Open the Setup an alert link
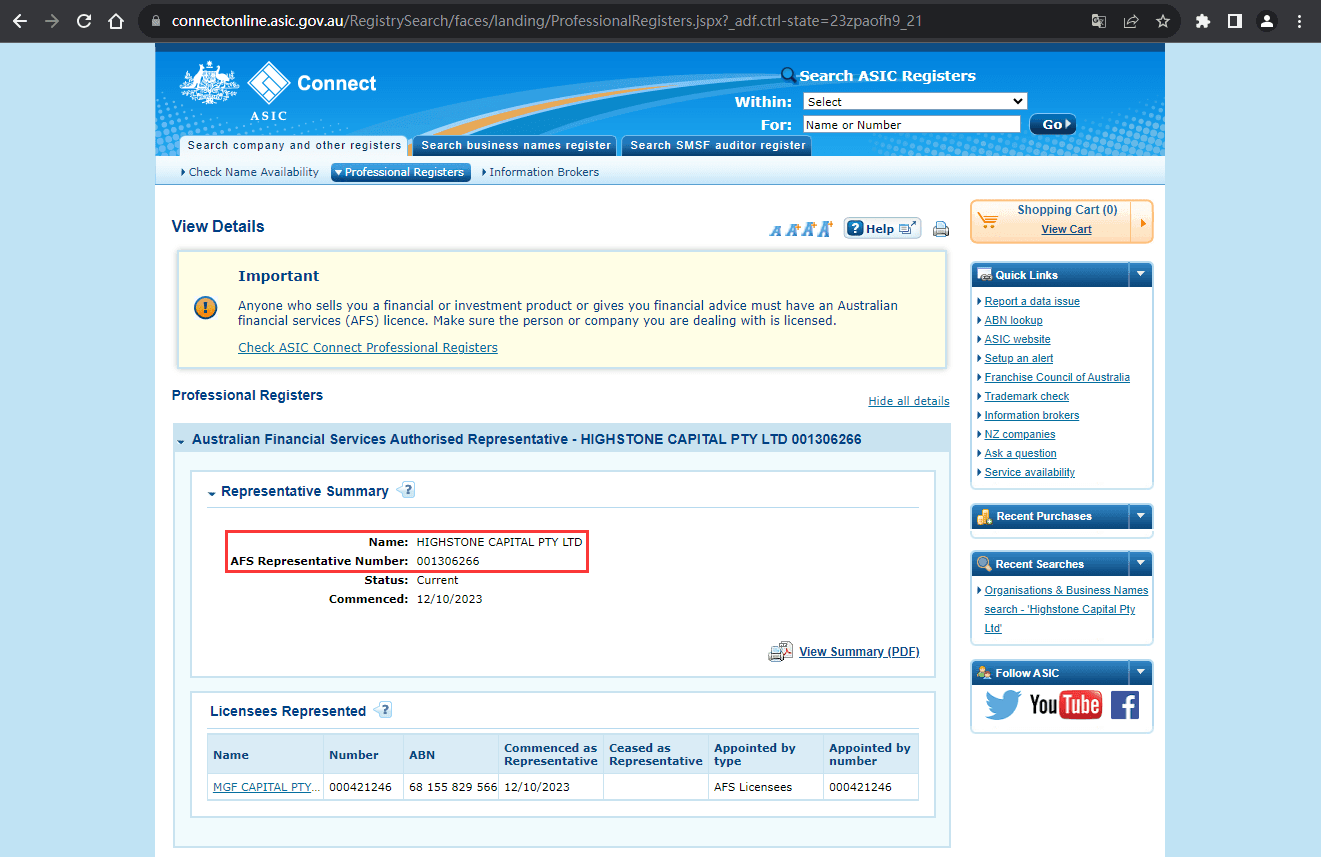Screen dimensions: 1321x857 click(x=1019, y=358)
